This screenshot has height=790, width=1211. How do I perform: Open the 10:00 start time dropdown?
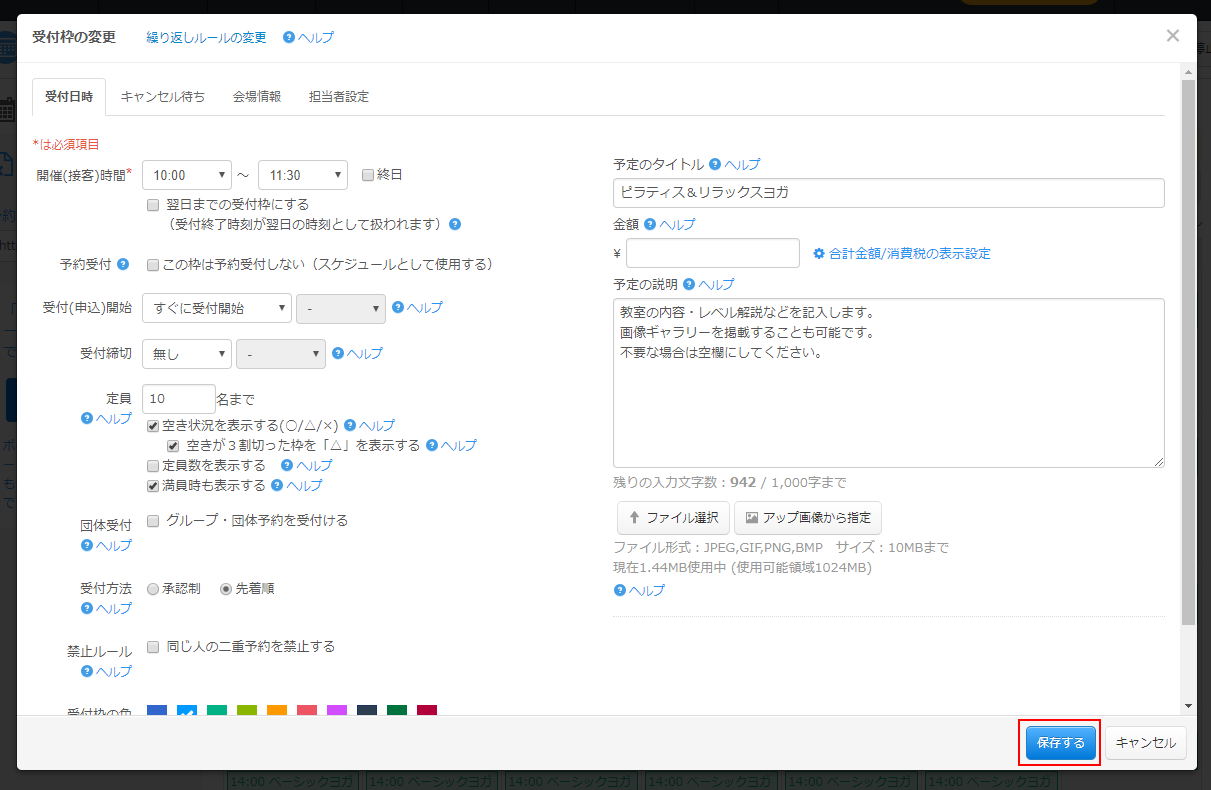point(187,175)
